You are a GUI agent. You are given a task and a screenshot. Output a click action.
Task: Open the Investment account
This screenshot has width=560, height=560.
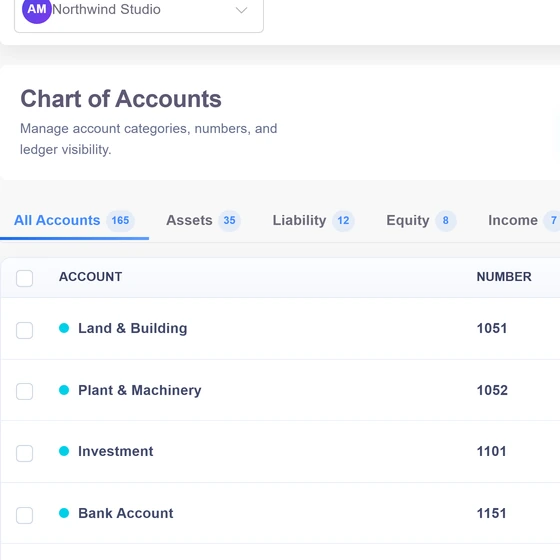(x=116, y=451)
